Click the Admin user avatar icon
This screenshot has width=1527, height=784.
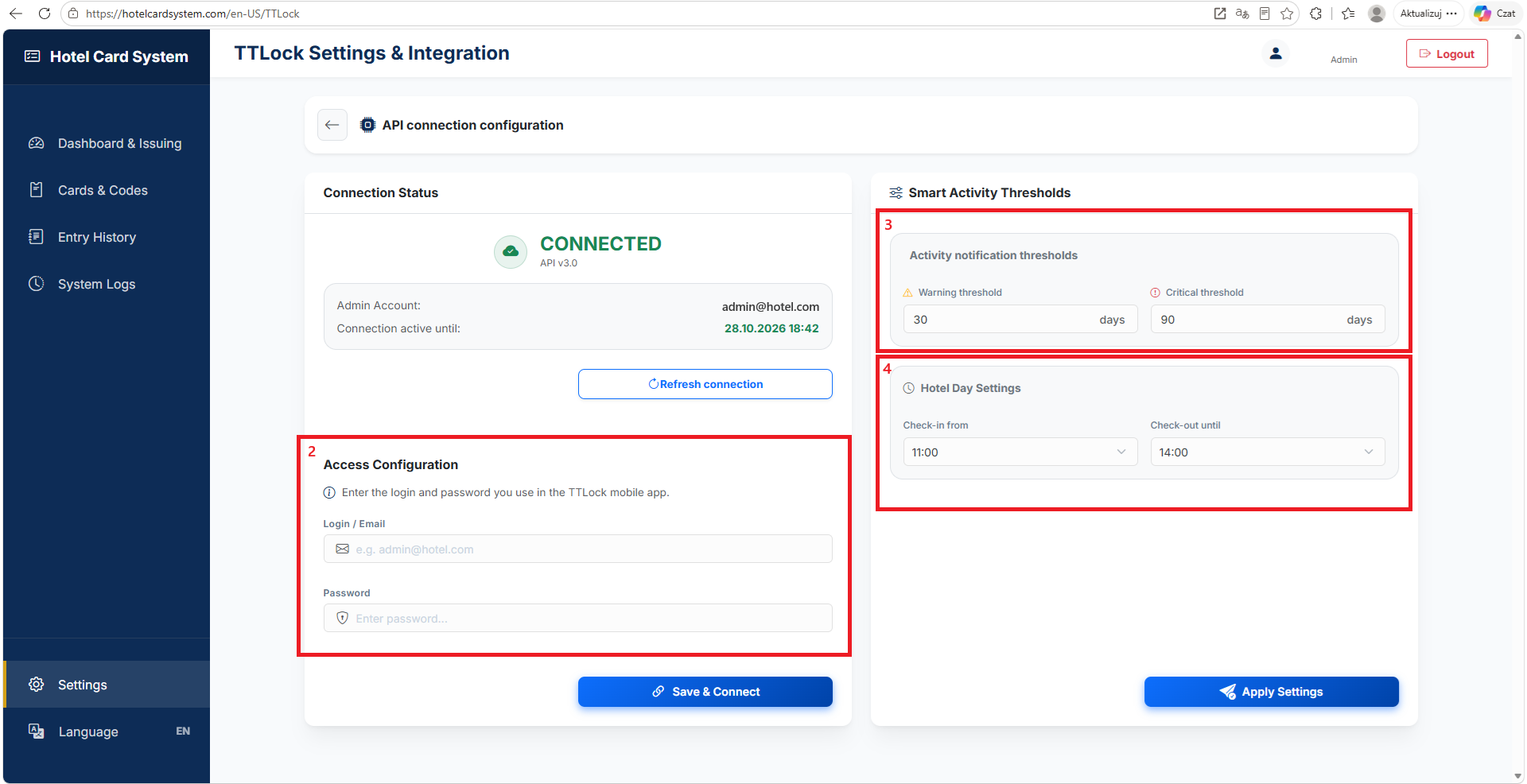pos(1276,53)
